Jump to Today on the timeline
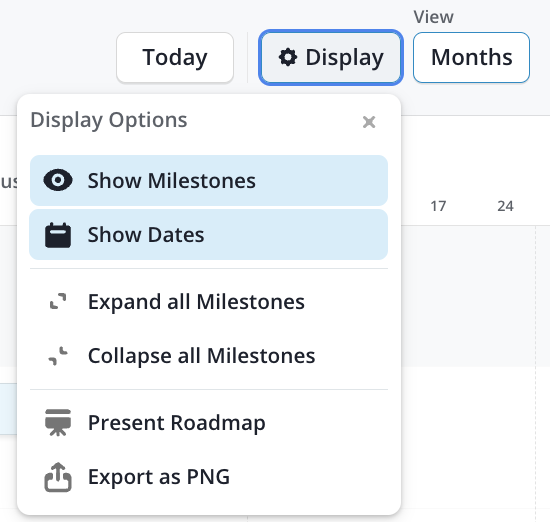This screenshot has height=522, width=550. click(x=175, y=58)
